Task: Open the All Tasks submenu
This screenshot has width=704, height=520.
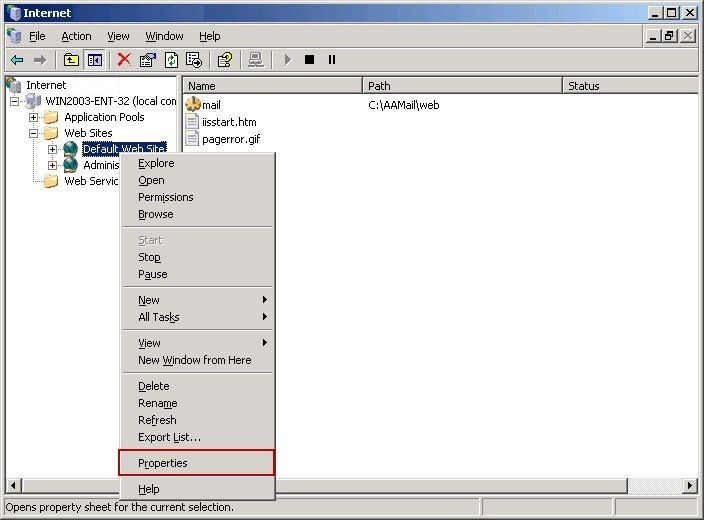Action: [198, 317]
